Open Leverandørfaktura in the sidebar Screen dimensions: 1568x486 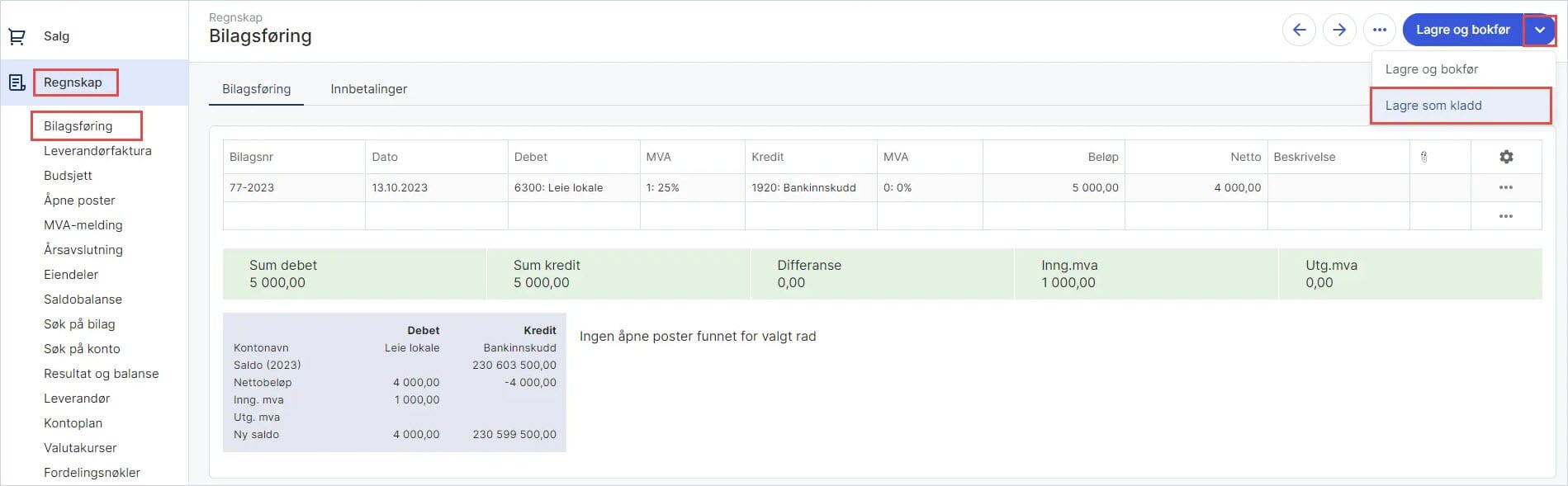pos(97,151)
